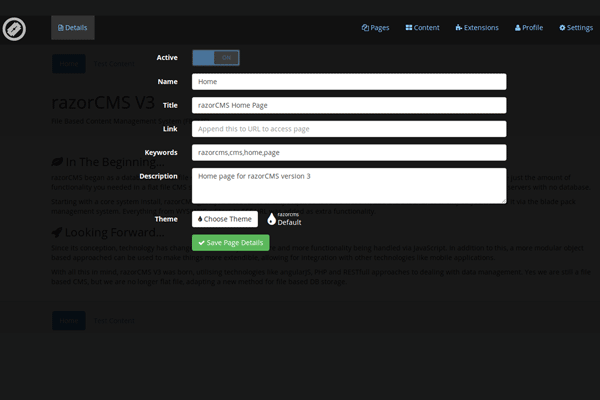Click the Choose Theme button

point(225,219)
